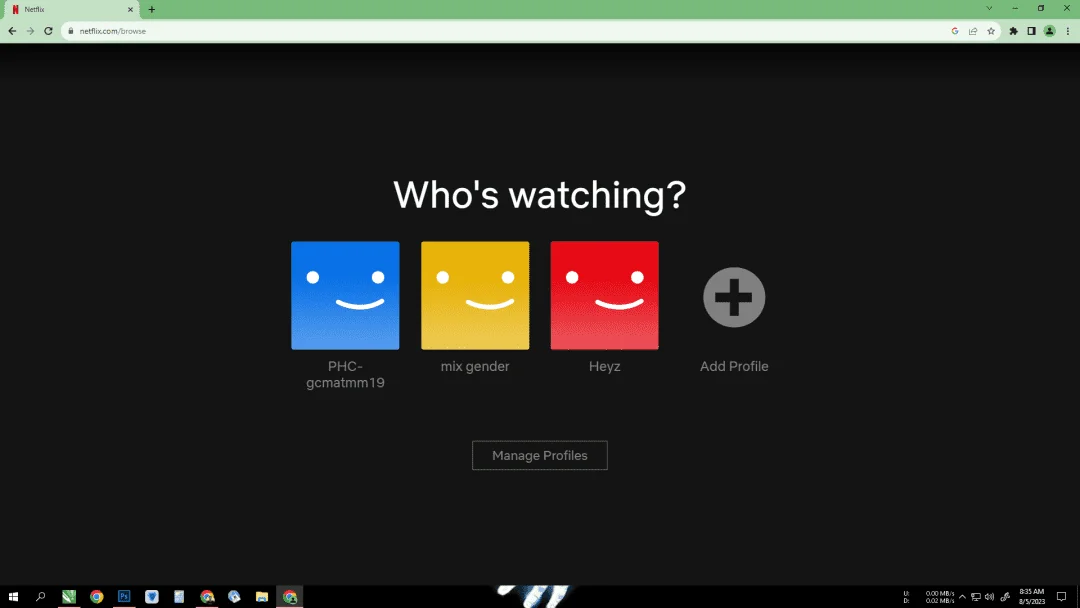Open the notepad app in the taskbar
This screenshot has width=1080, height=608.
(179, 596)
